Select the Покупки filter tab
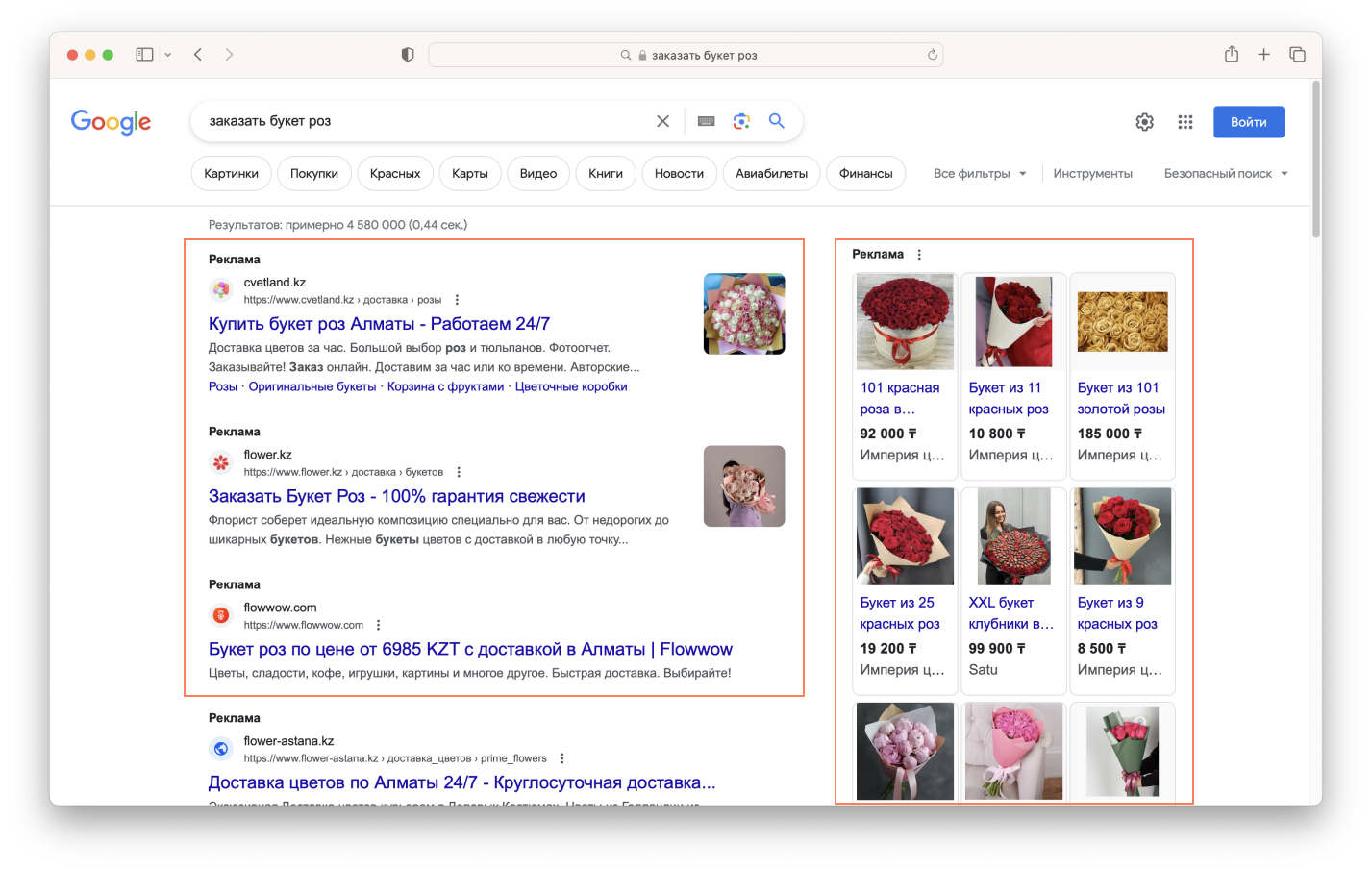Viewport: 1372px width, 869px height. [x=314, y=173]
